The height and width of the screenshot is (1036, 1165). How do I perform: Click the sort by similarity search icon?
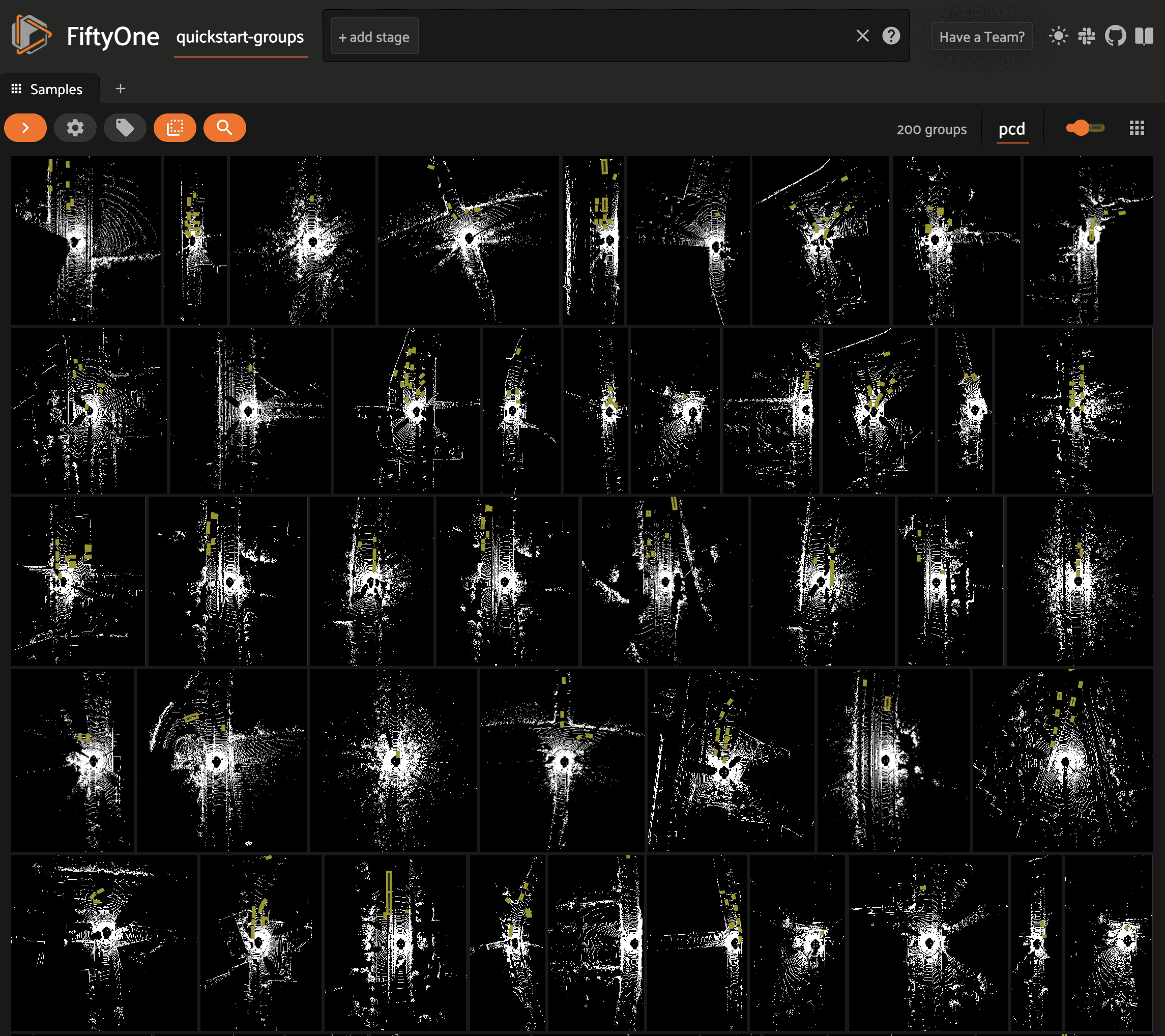click(224, 128)
